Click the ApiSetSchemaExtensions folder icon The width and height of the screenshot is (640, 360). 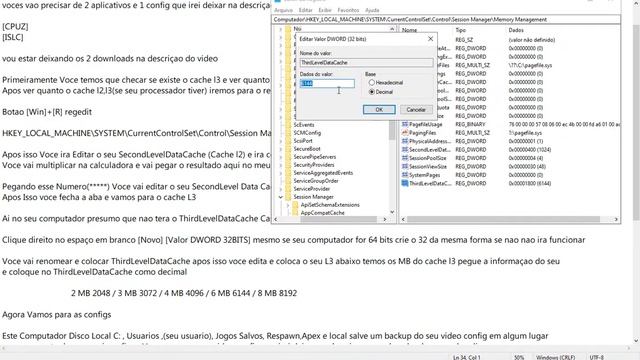coord(296,205)
